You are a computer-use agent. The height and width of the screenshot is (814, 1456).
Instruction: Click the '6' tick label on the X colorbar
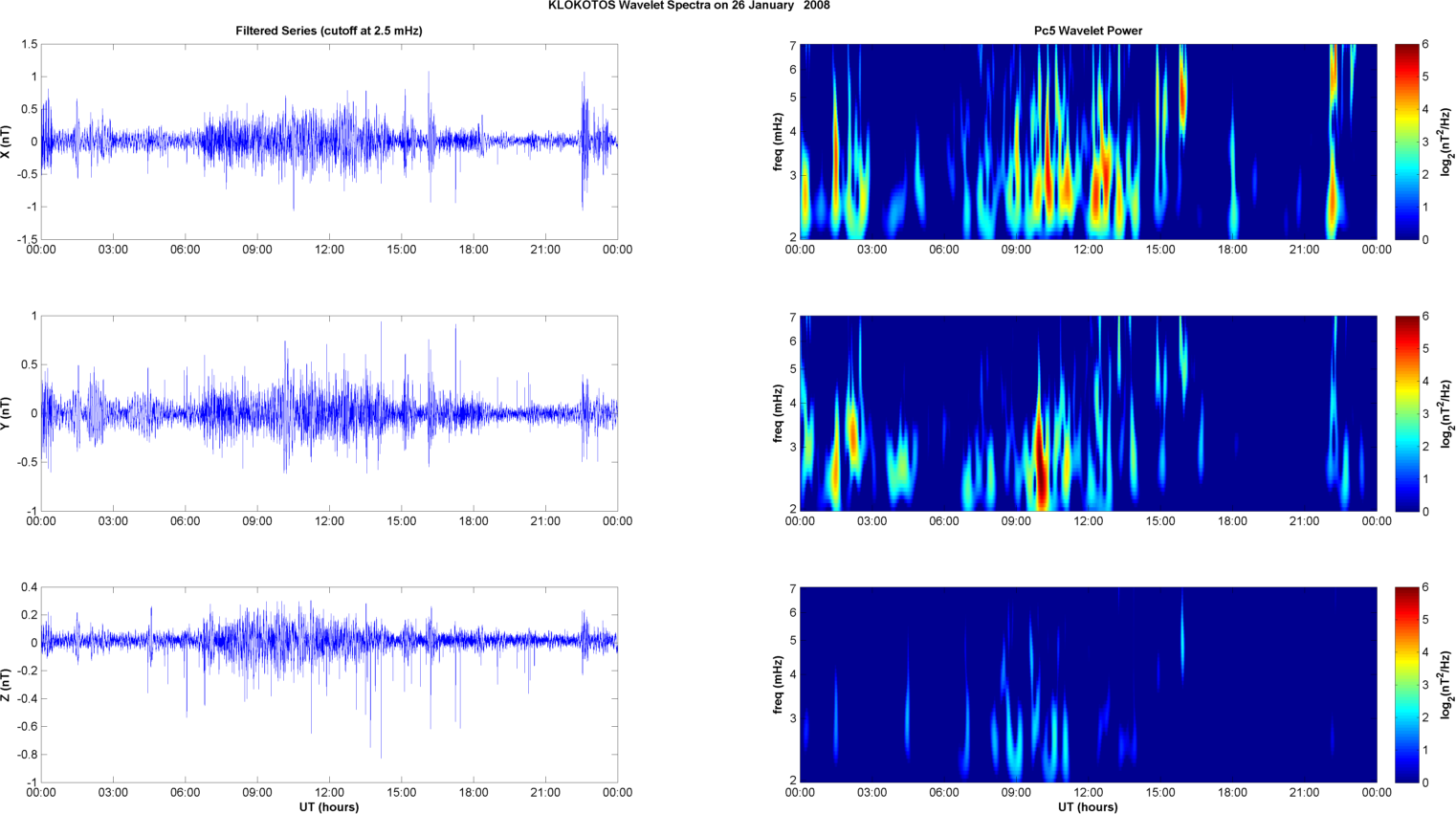1425,44
